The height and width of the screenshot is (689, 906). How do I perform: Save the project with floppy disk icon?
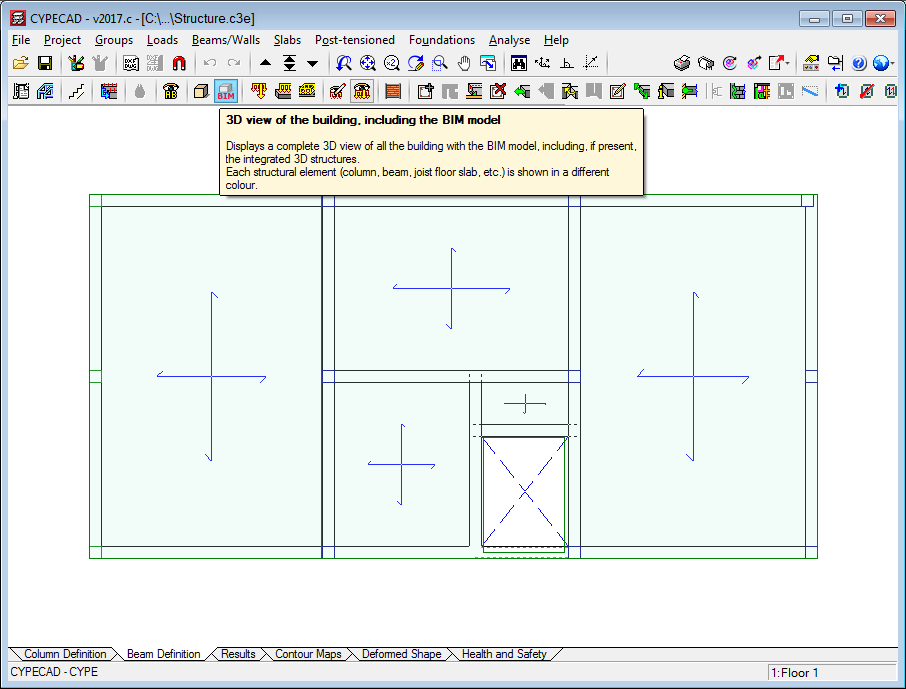pos(45,63)
